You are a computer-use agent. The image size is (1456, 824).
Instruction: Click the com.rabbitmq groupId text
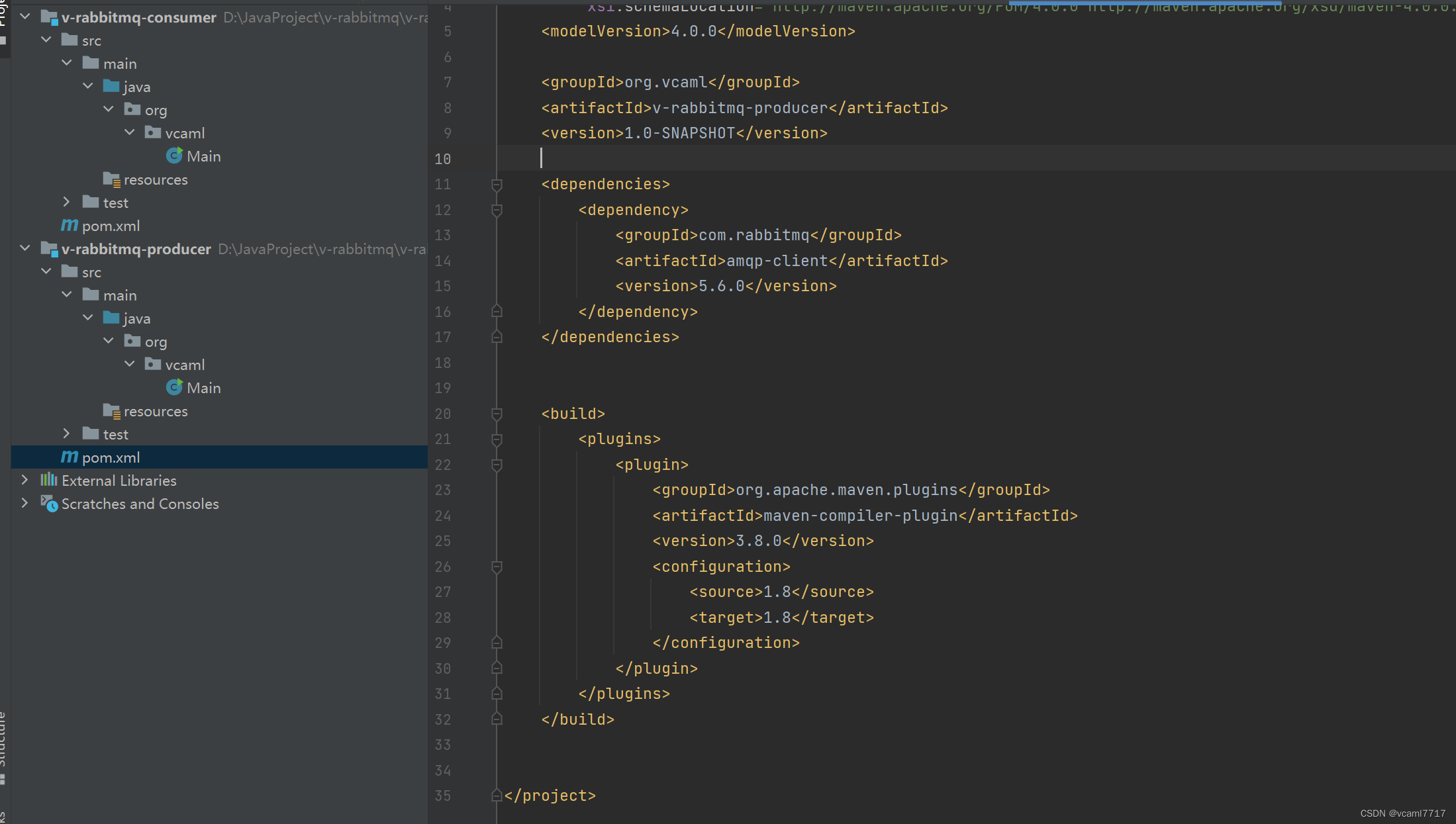pos(754,235)
